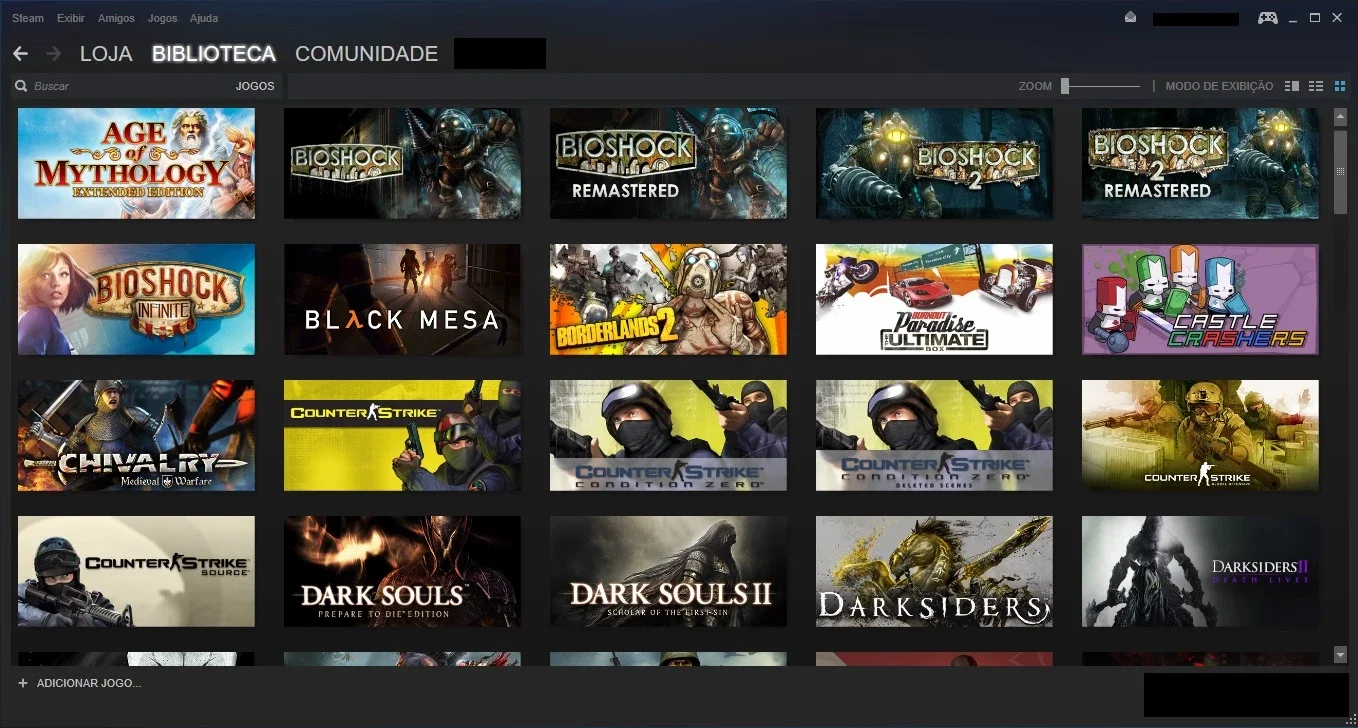Select the Black Mesa game tile

[402, 299]
